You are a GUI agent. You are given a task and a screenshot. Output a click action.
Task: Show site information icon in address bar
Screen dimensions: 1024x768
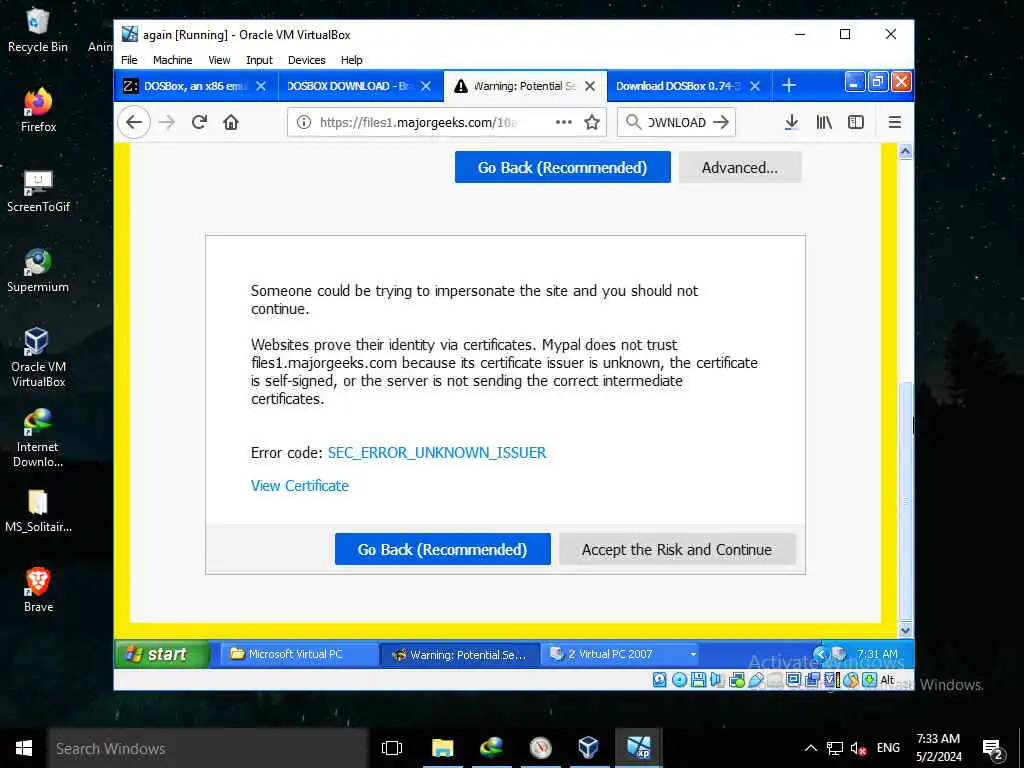(x=304, y=122)
